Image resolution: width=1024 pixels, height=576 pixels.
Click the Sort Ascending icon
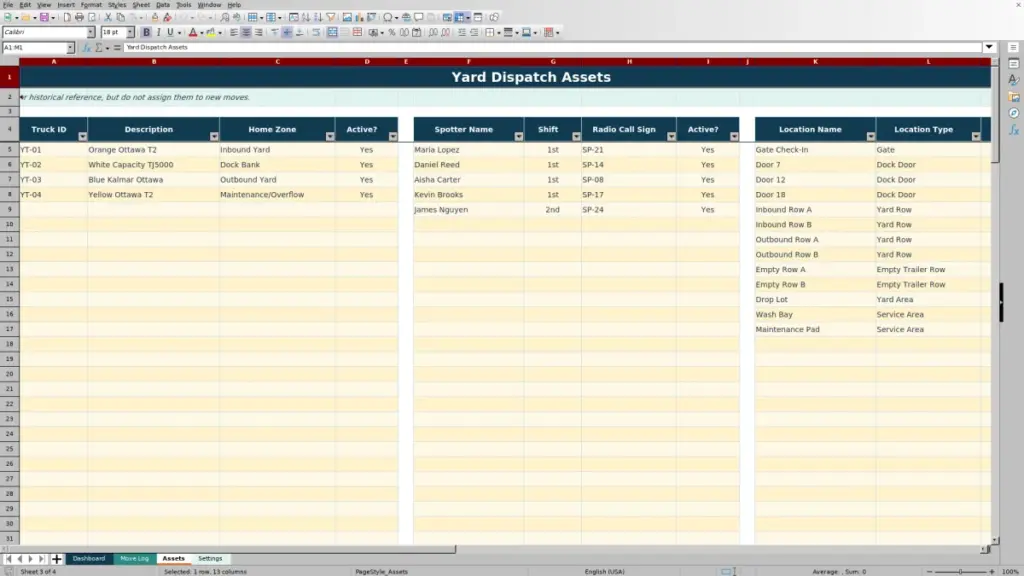tap(306, 17)
